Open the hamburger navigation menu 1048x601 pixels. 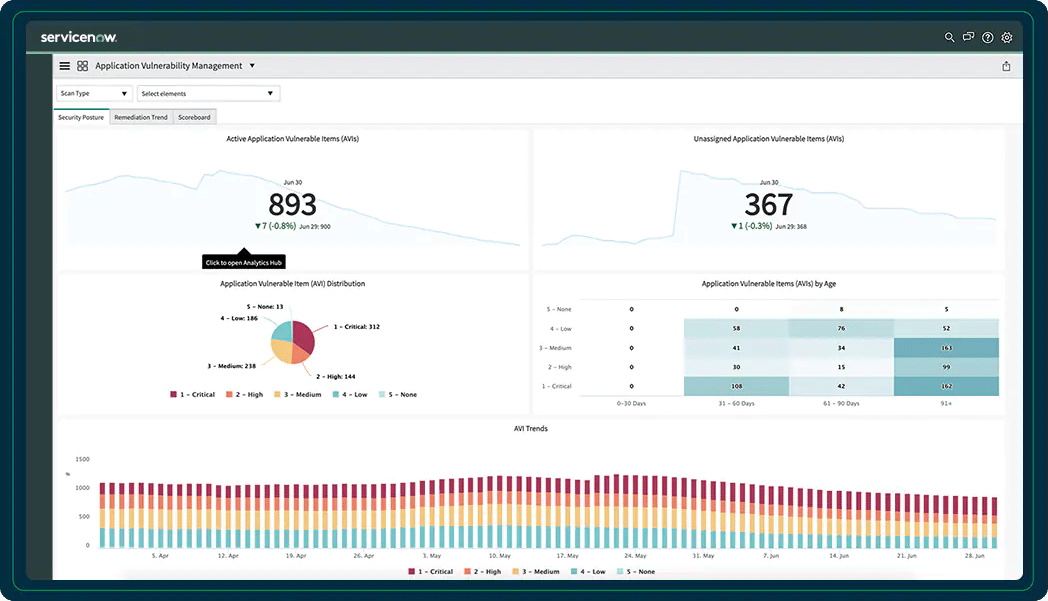tap(64, 65)
